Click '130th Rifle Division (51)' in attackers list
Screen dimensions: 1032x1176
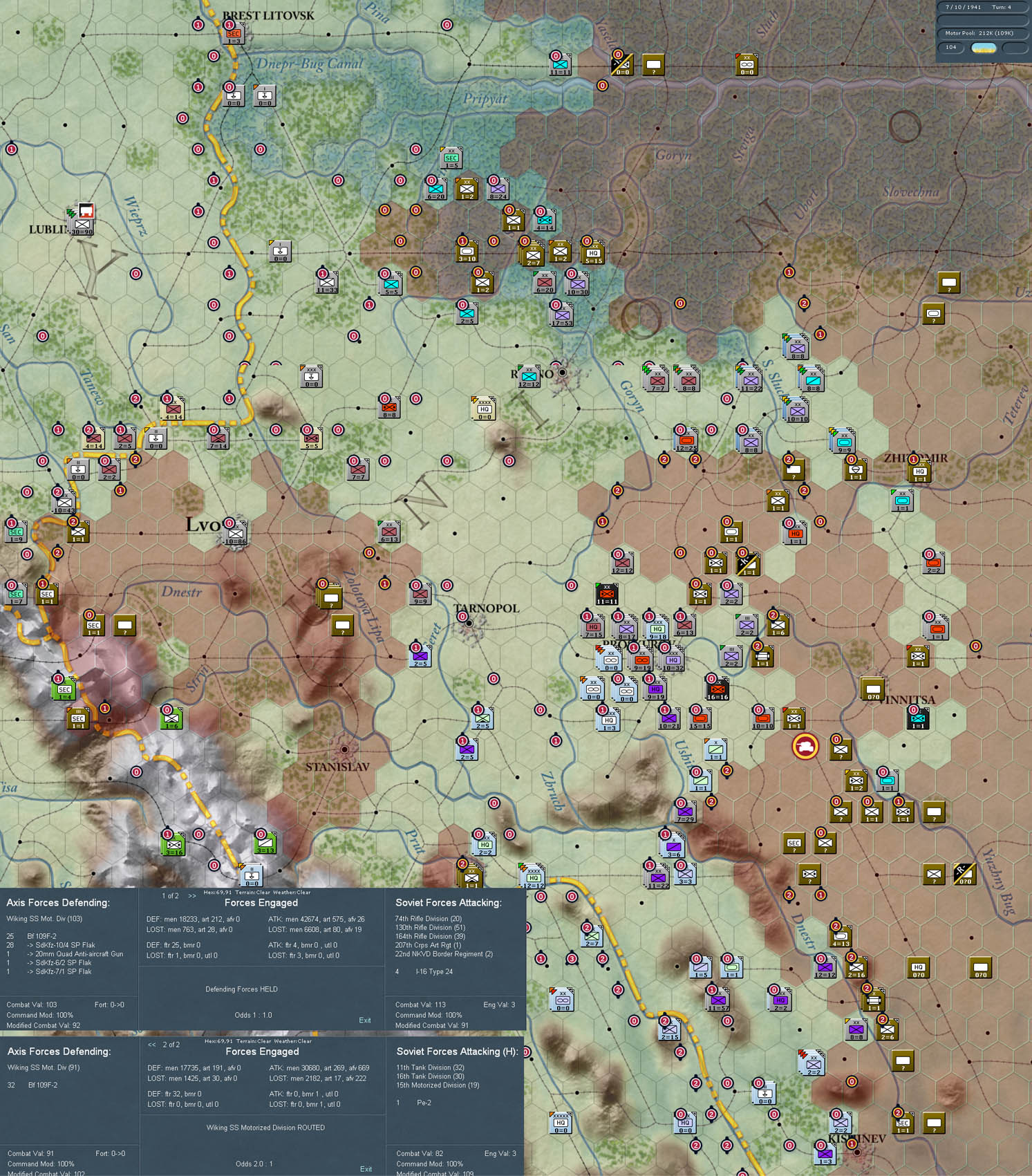tap(430, 928)
